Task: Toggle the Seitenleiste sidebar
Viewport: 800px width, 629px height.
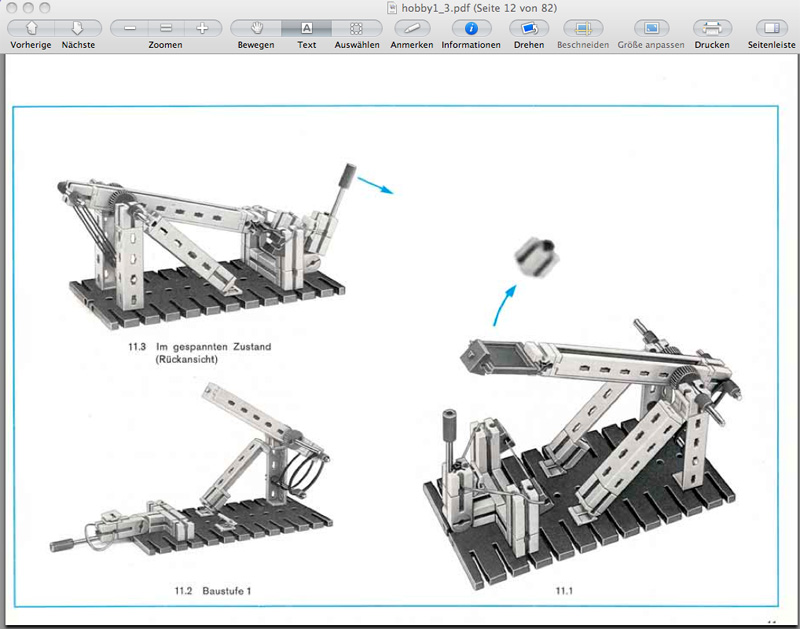Action: coord(771,28)
